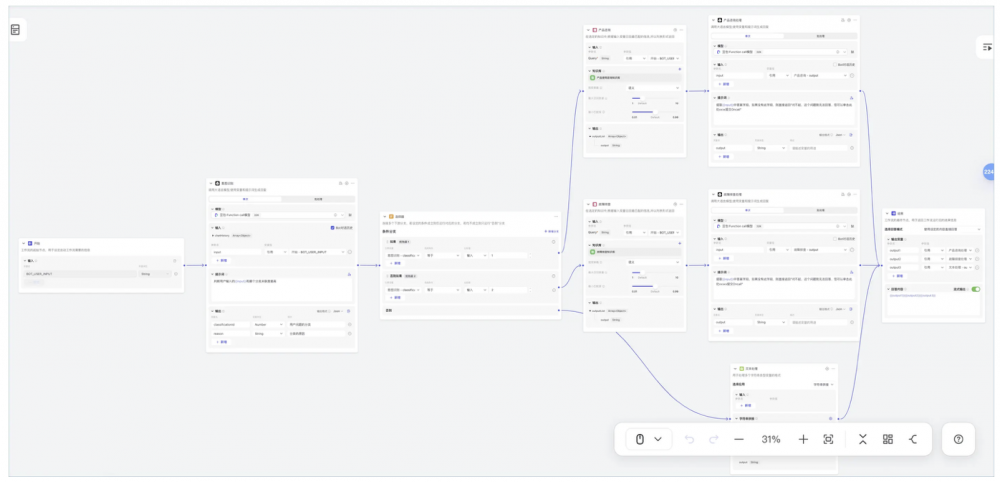Click the zoom in plus button

[803, 439]
